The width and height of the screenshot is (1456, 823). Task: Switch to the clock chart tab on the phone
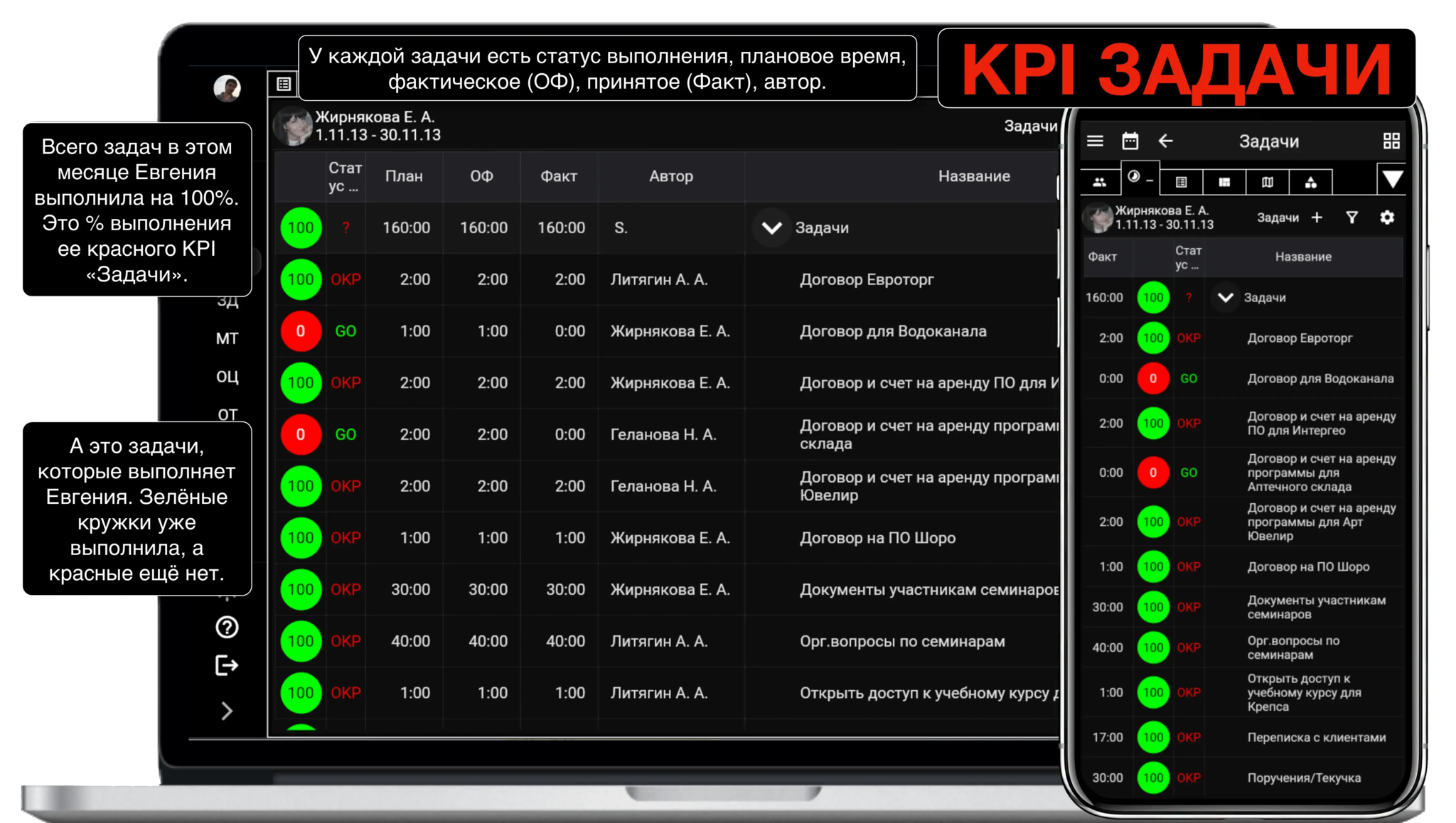[1140, 178]
